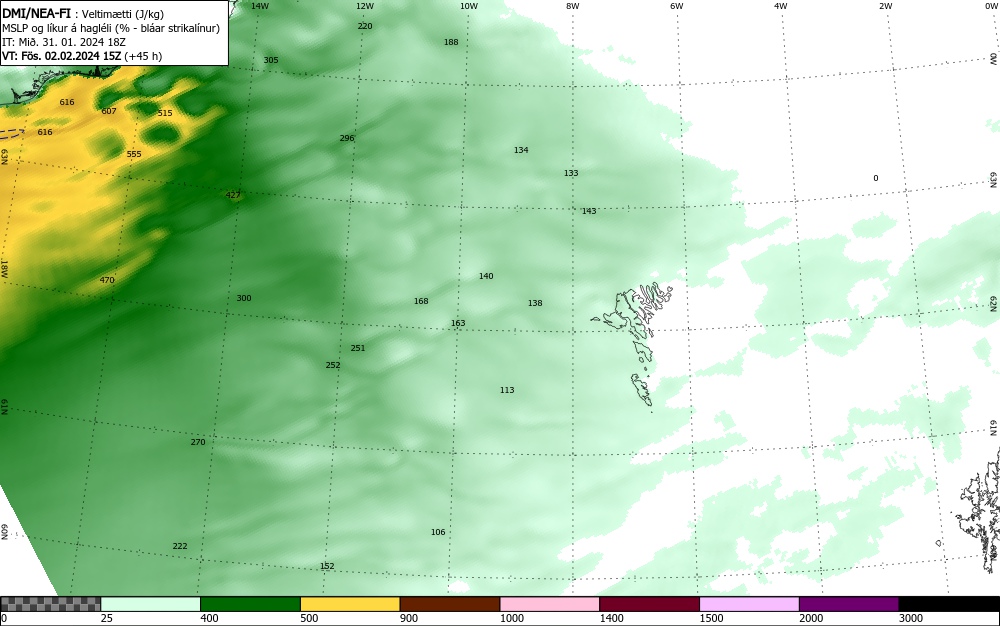Select the 12W longitude label
This screenshot has width=1000, height=626.
365,6
